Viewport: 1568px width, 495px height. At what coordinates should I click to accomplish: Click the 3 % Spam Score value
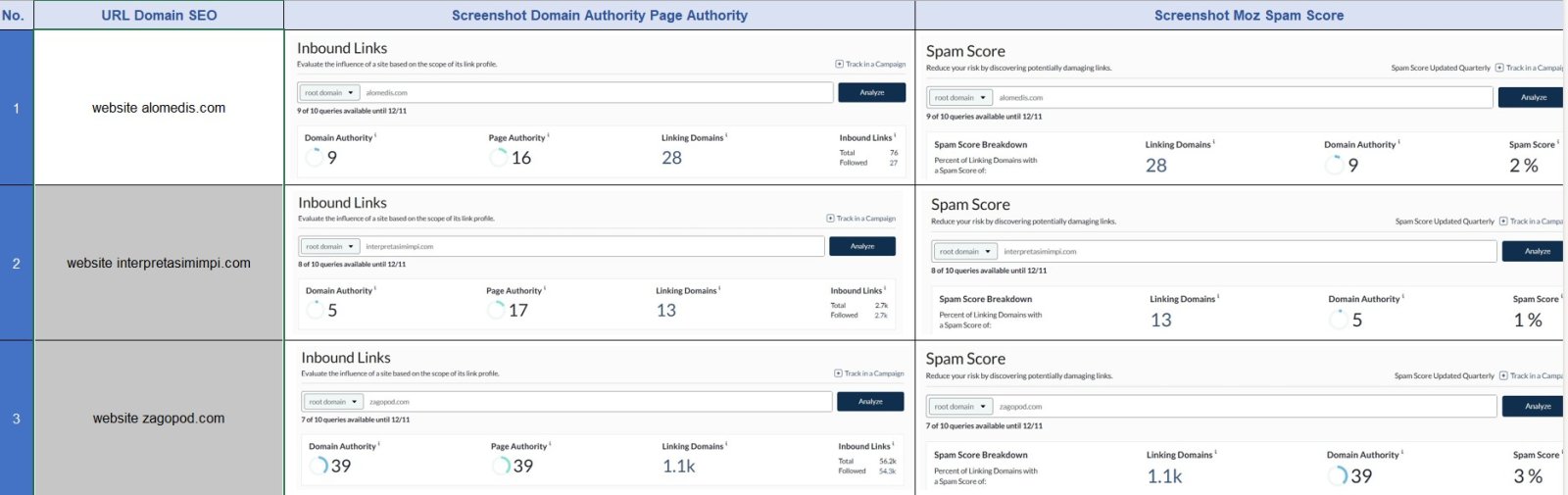[x=1528, y=476]
